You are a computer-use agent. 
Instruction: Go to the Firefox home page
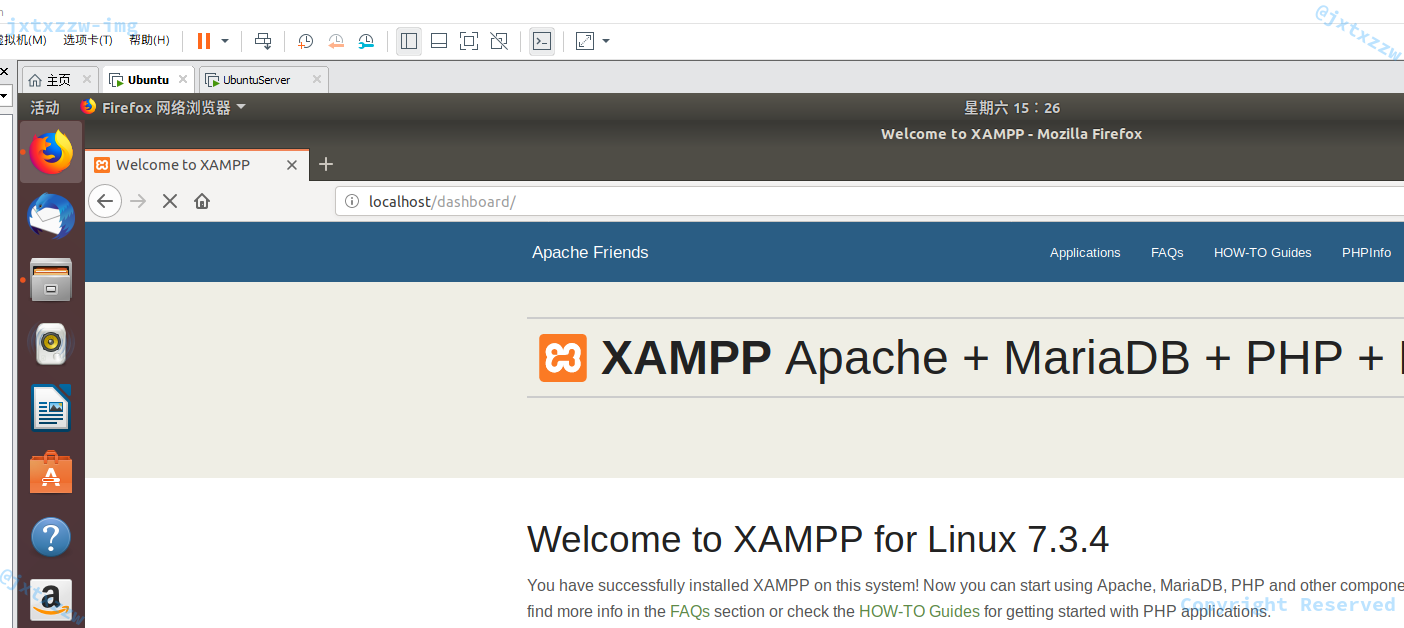202,201
